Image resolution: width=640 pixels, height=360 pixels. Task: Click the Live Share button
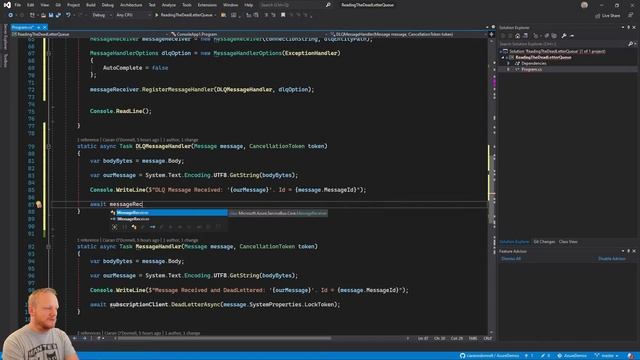tap(608, 16)
